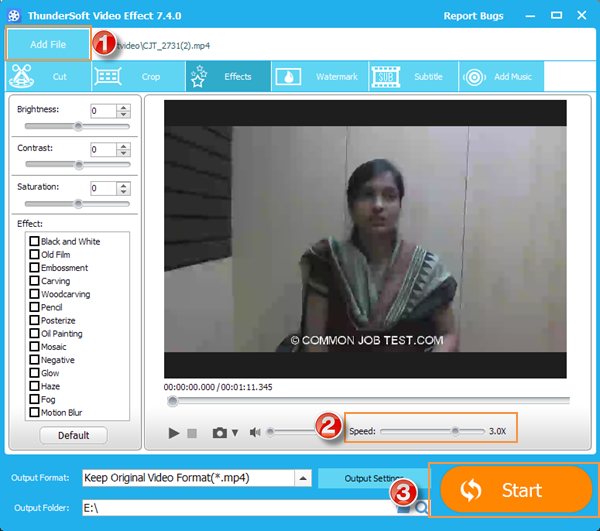The width and height of the screenshot is (600, 531).
Task: Enable the Black and White effect
Action: pos(35,242)
